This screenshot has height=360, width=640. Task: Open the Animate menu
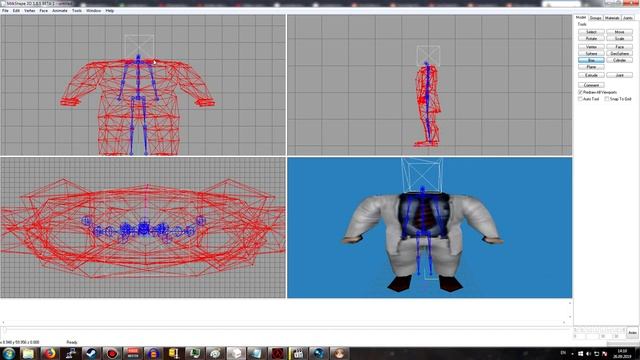(60, 11)
